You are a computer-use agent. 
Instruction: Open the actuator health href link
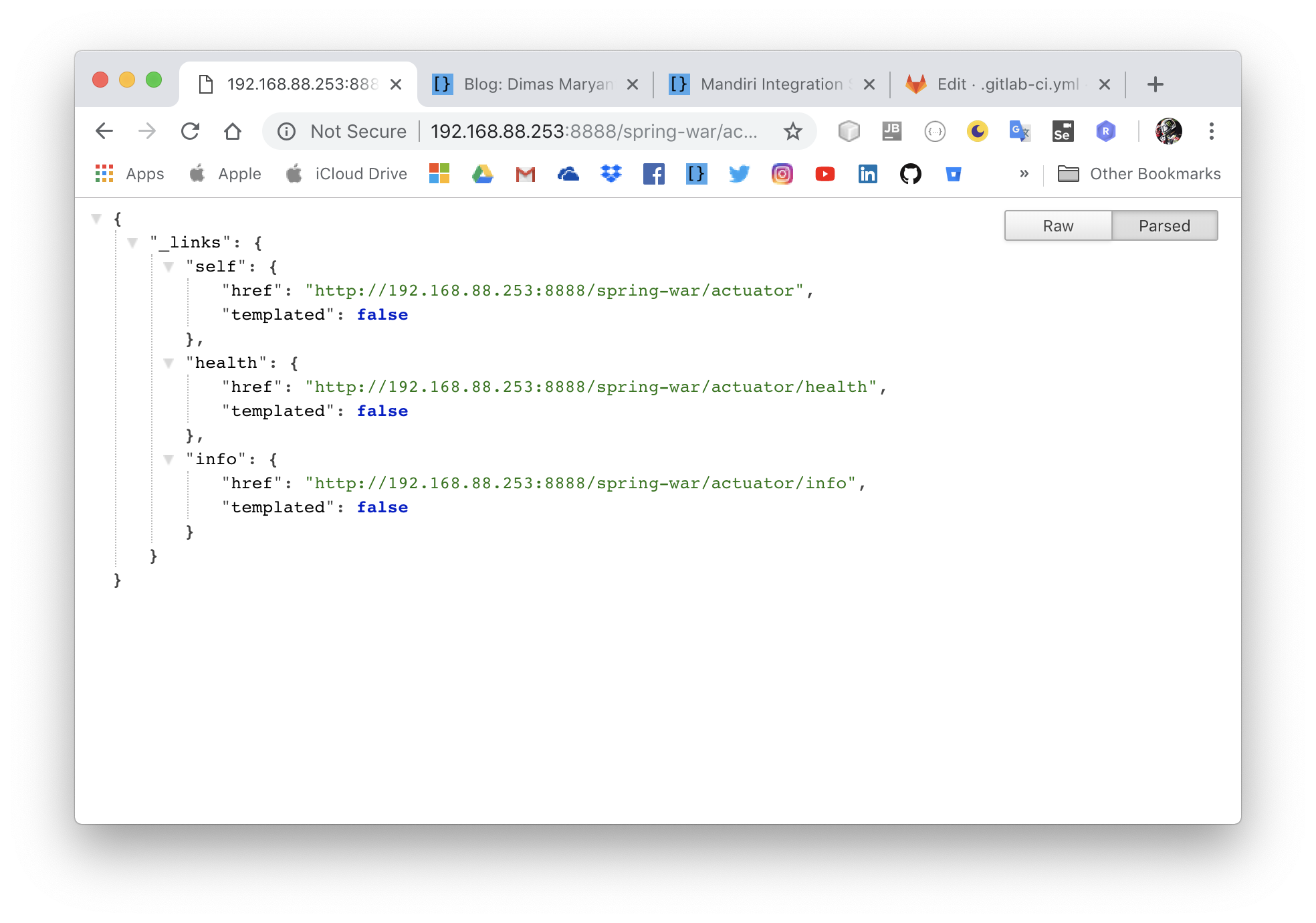click(x=590, y=386)
